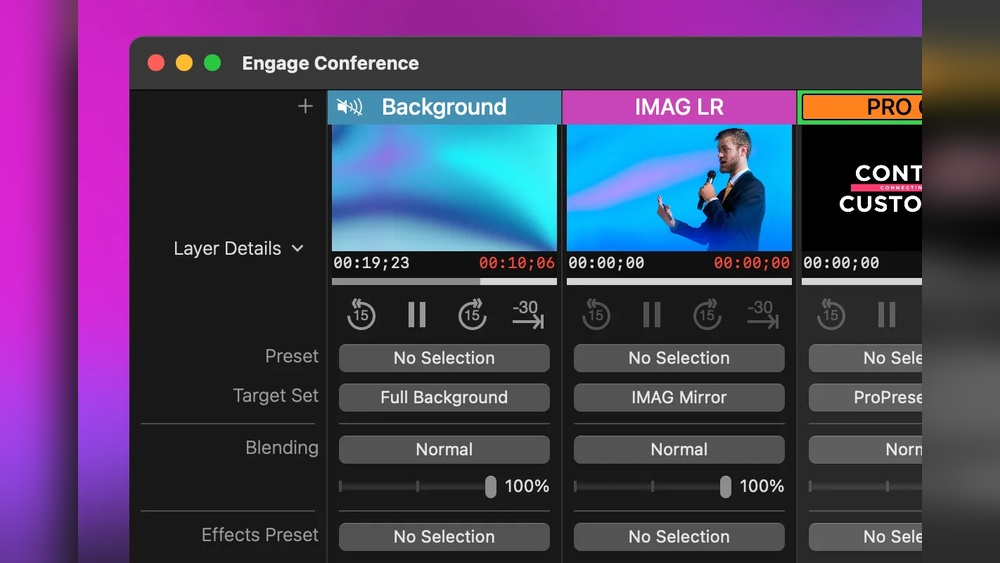The height and width of the screenshot is (563, 1000).
Task: Pause the IMAG LR layer playback
Action: coord(652,315)
